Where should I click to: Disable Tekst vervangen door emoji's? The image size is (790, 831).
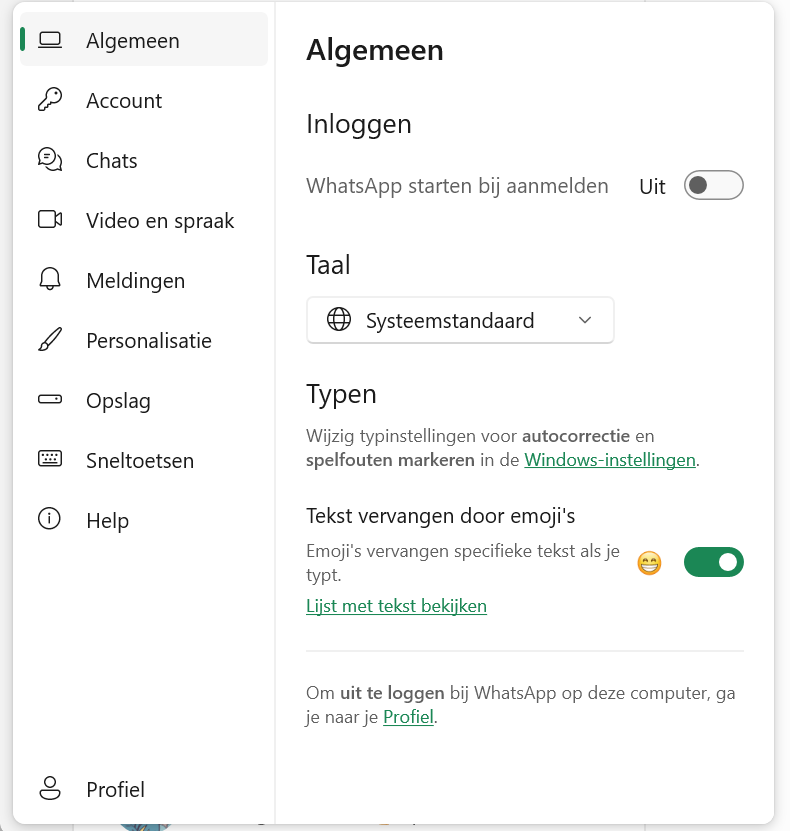coord(713,562)
